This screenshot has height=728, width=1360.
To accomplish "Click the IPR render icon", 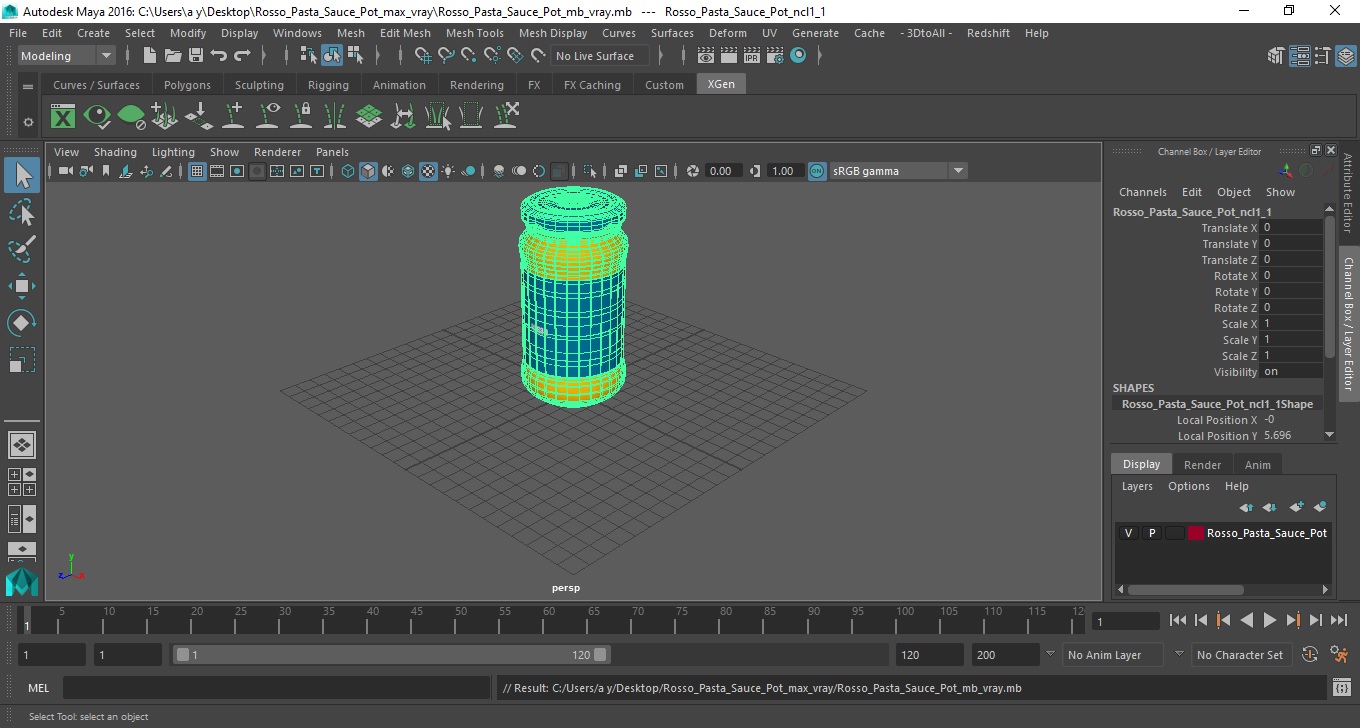I will pos(752,56).
